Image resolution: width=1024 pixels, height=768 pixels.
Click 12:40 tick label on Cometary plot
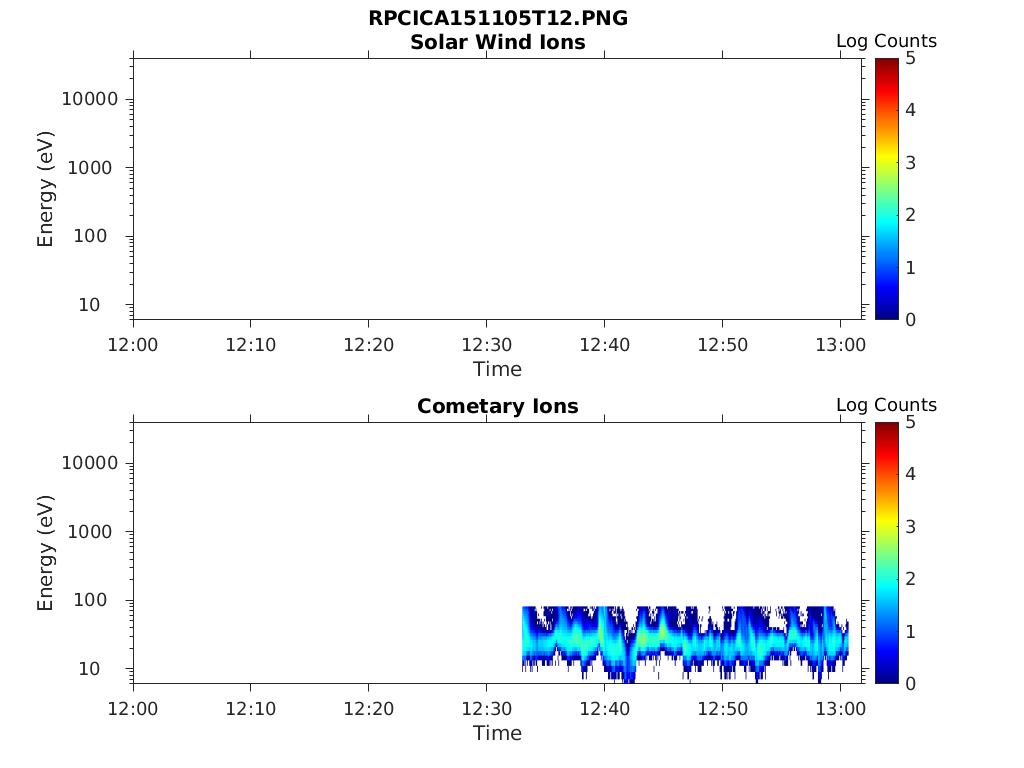pos(605,709)
